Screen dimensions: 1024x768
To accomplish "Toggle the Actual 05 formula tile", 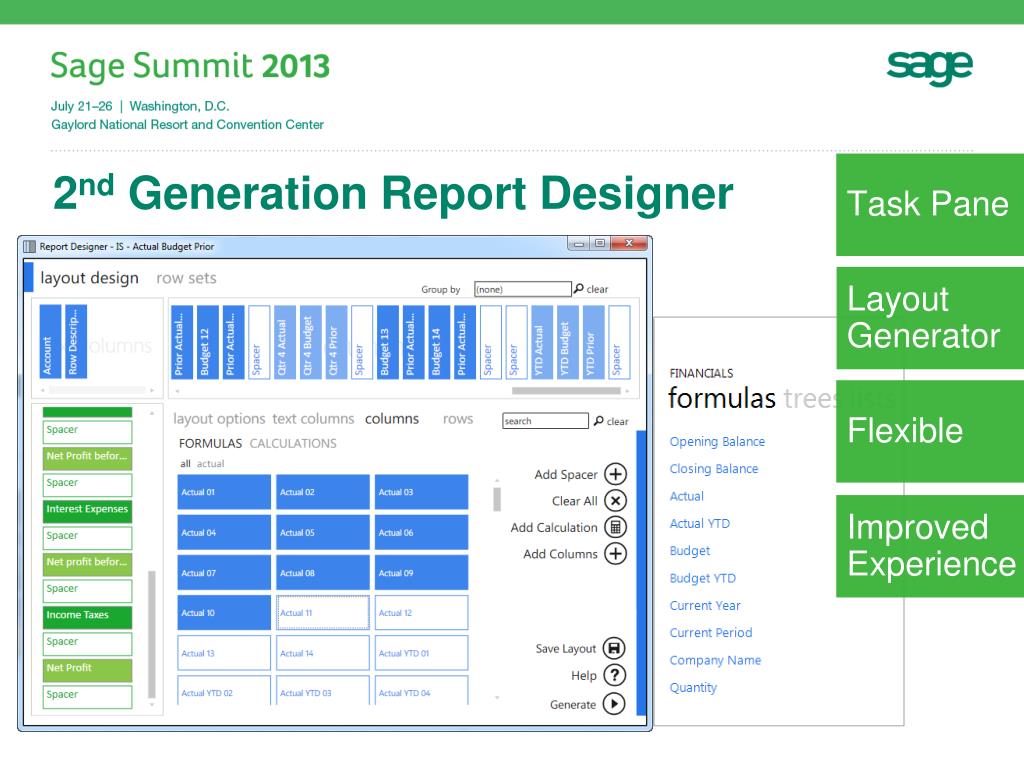I will pos(323,532).
